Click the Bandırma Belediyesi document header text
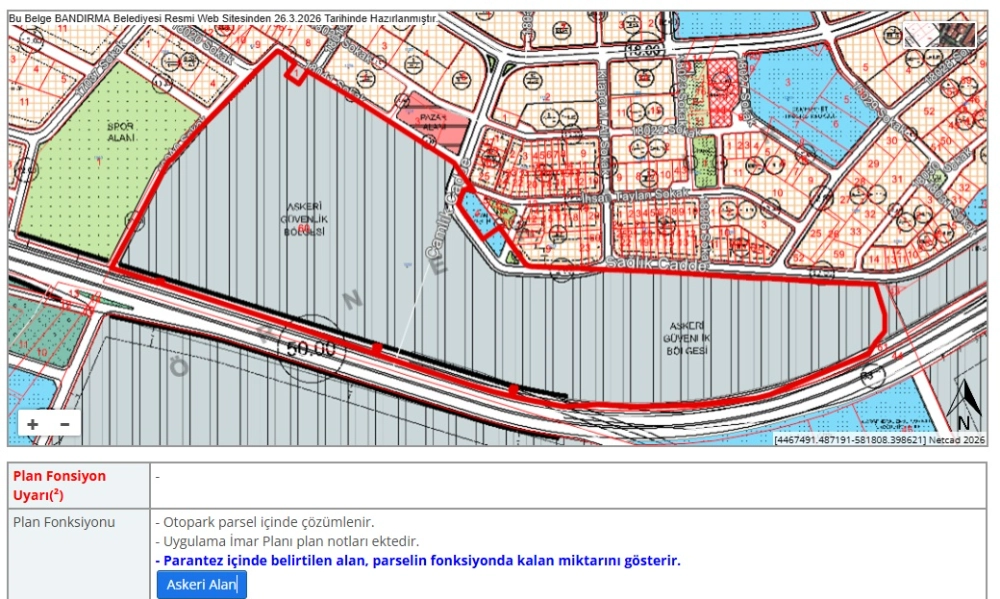 (222, 18)
